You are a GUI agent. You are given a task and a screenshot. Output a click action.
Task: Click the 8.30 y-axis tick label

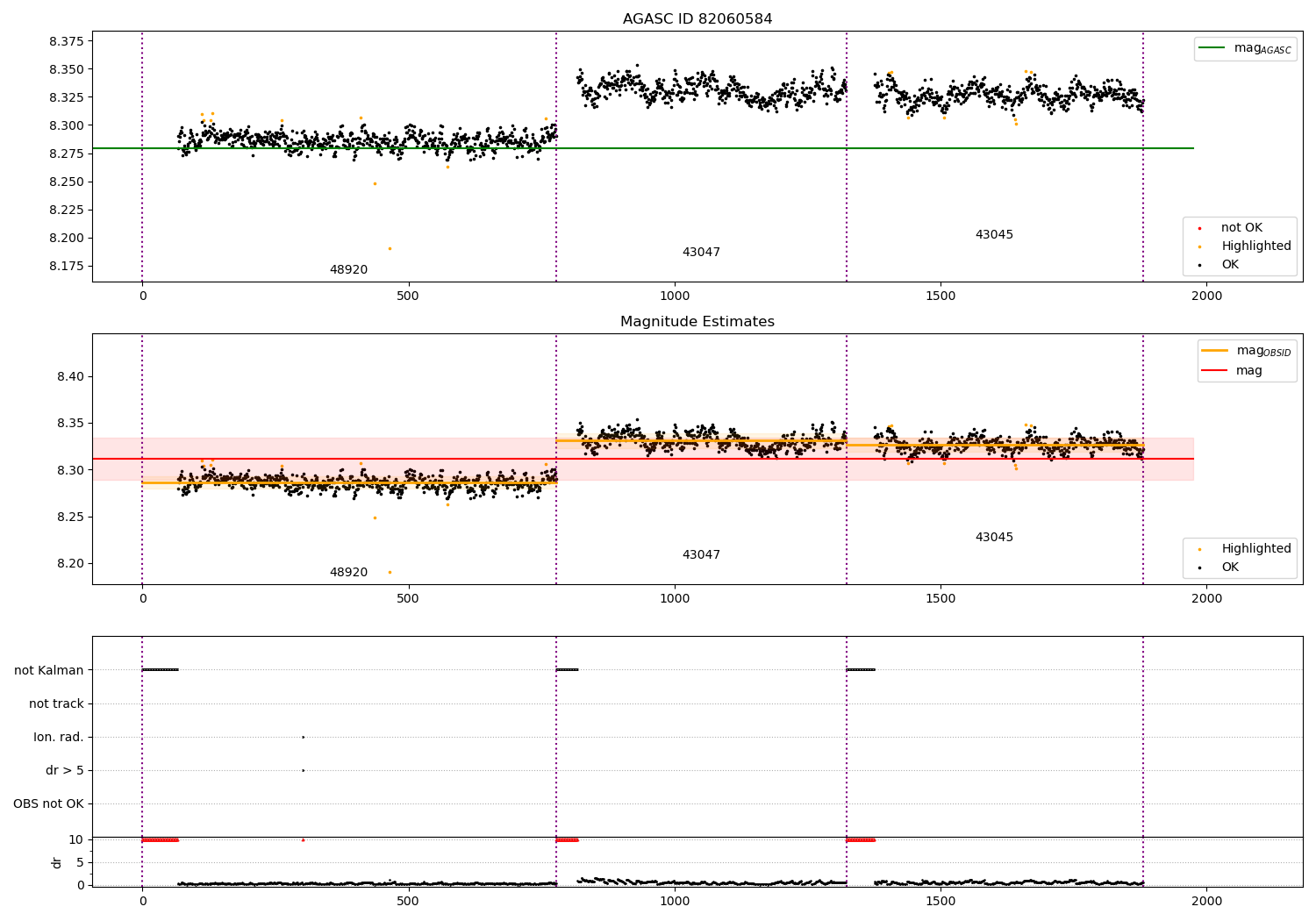[70, 471]
